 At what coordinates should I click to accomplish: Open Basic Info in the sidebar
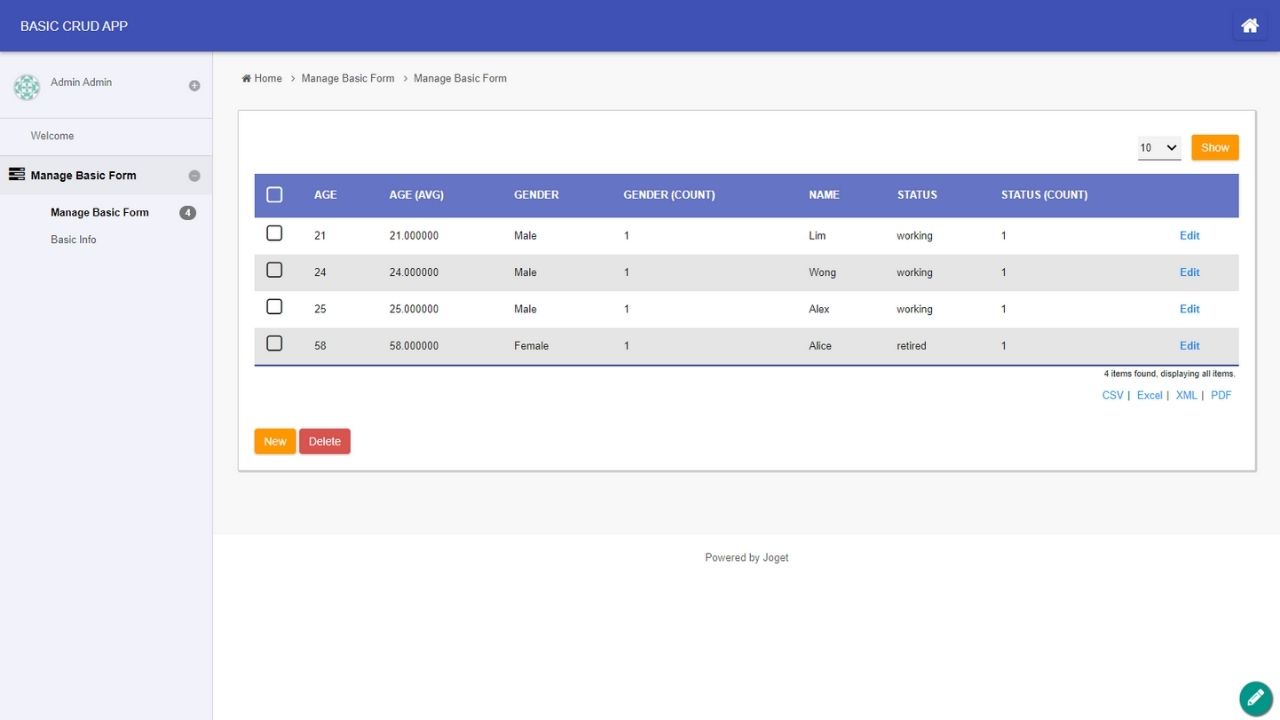tap(73, 240)
